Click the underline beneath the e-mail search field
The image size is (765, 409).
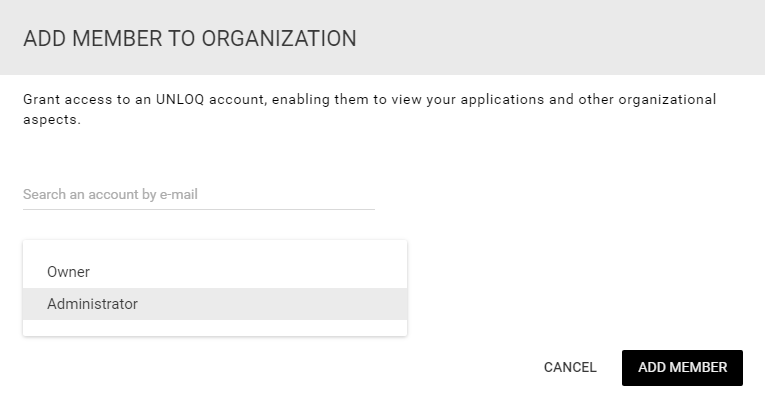point(199,209)
